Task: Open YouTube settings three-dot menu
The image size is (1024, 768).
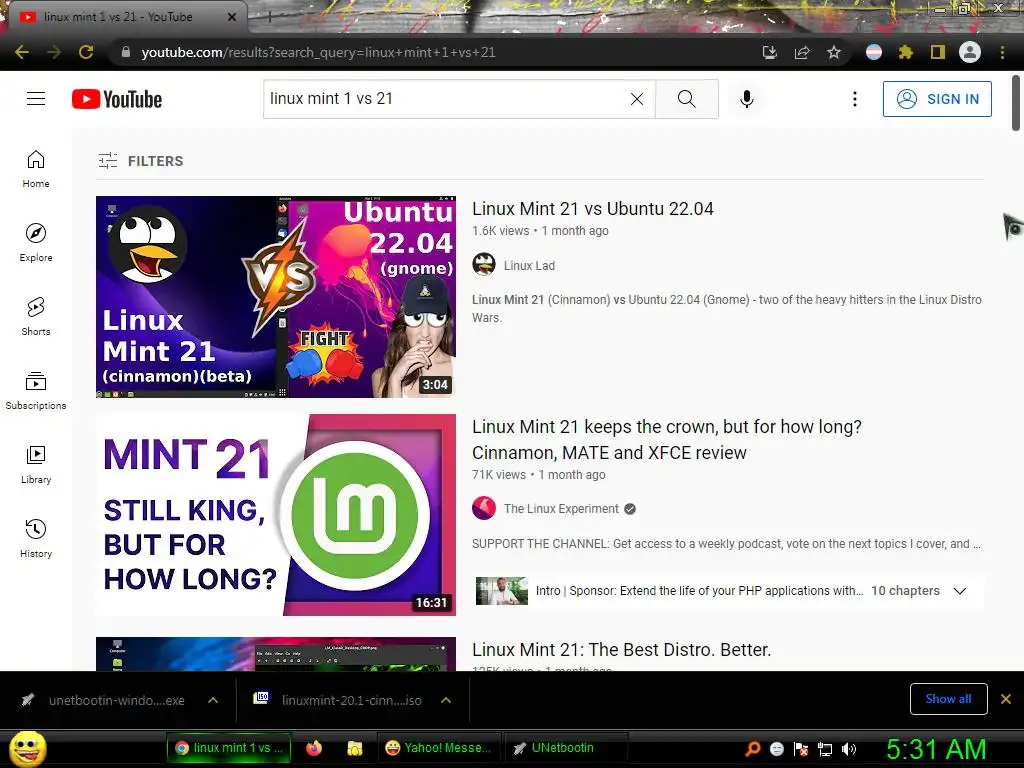Action: [854, 99]
